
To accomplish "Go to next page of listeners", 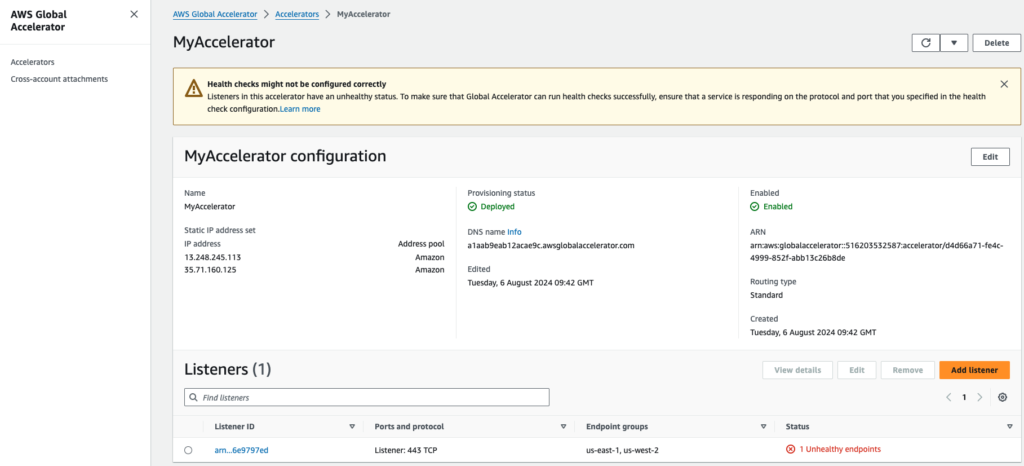I will (x=979, y=397).
